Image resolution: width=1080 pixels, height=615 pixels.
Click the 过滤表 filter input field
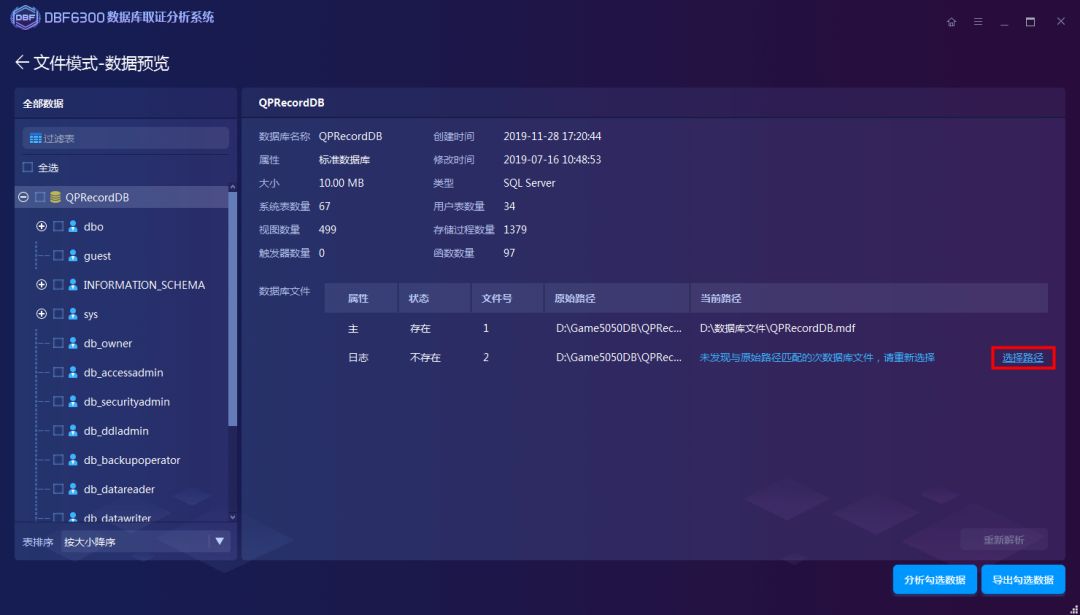tap(125, 138)
